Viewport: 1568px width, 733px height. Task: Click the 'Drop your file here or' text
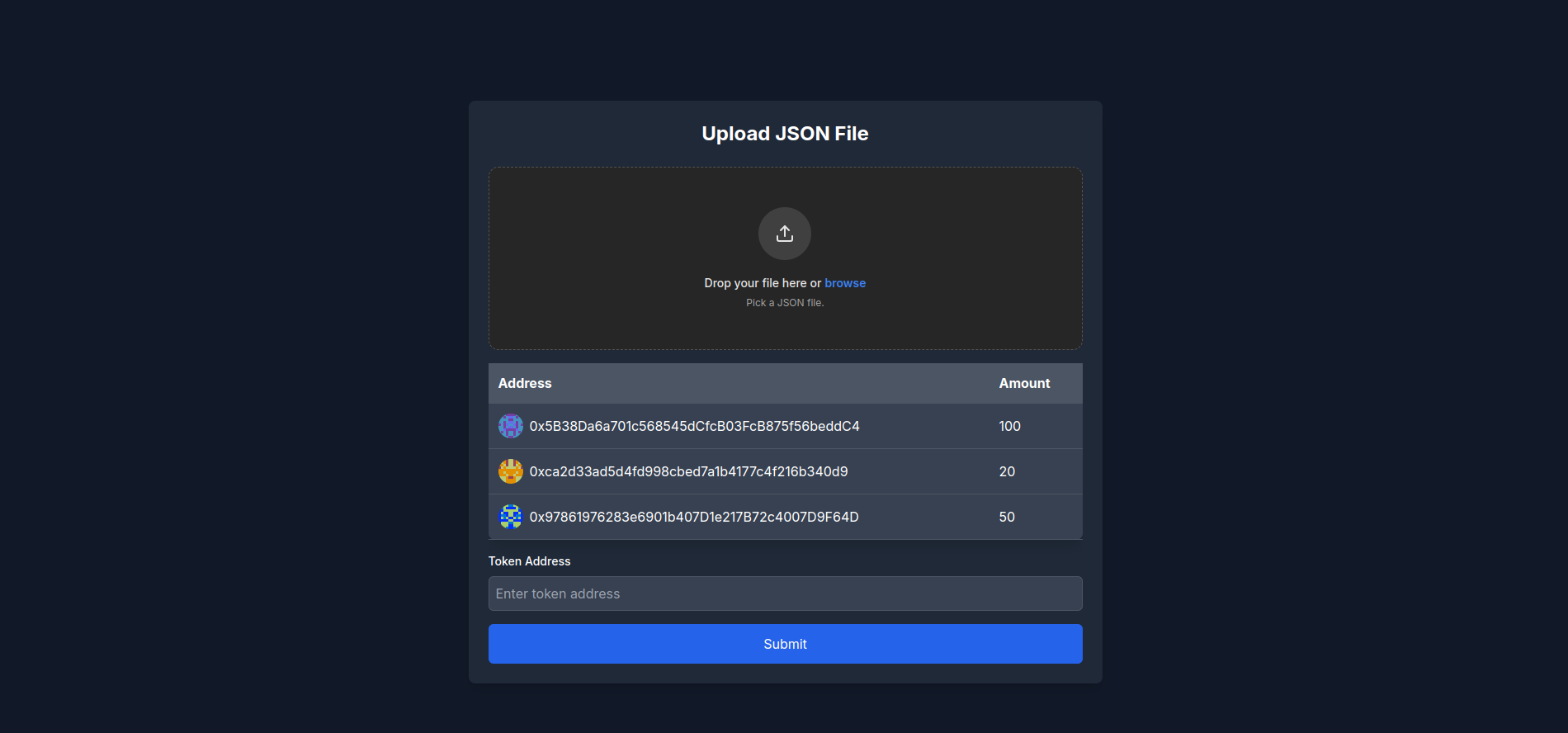pyautogui.click(x=763, y=283)
